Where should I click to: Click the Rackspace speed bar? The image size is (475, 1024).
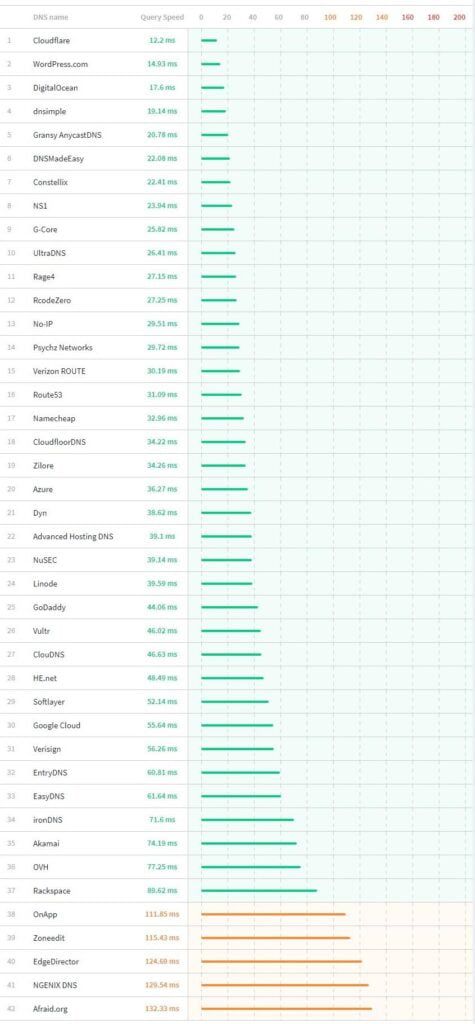point(259,891)
